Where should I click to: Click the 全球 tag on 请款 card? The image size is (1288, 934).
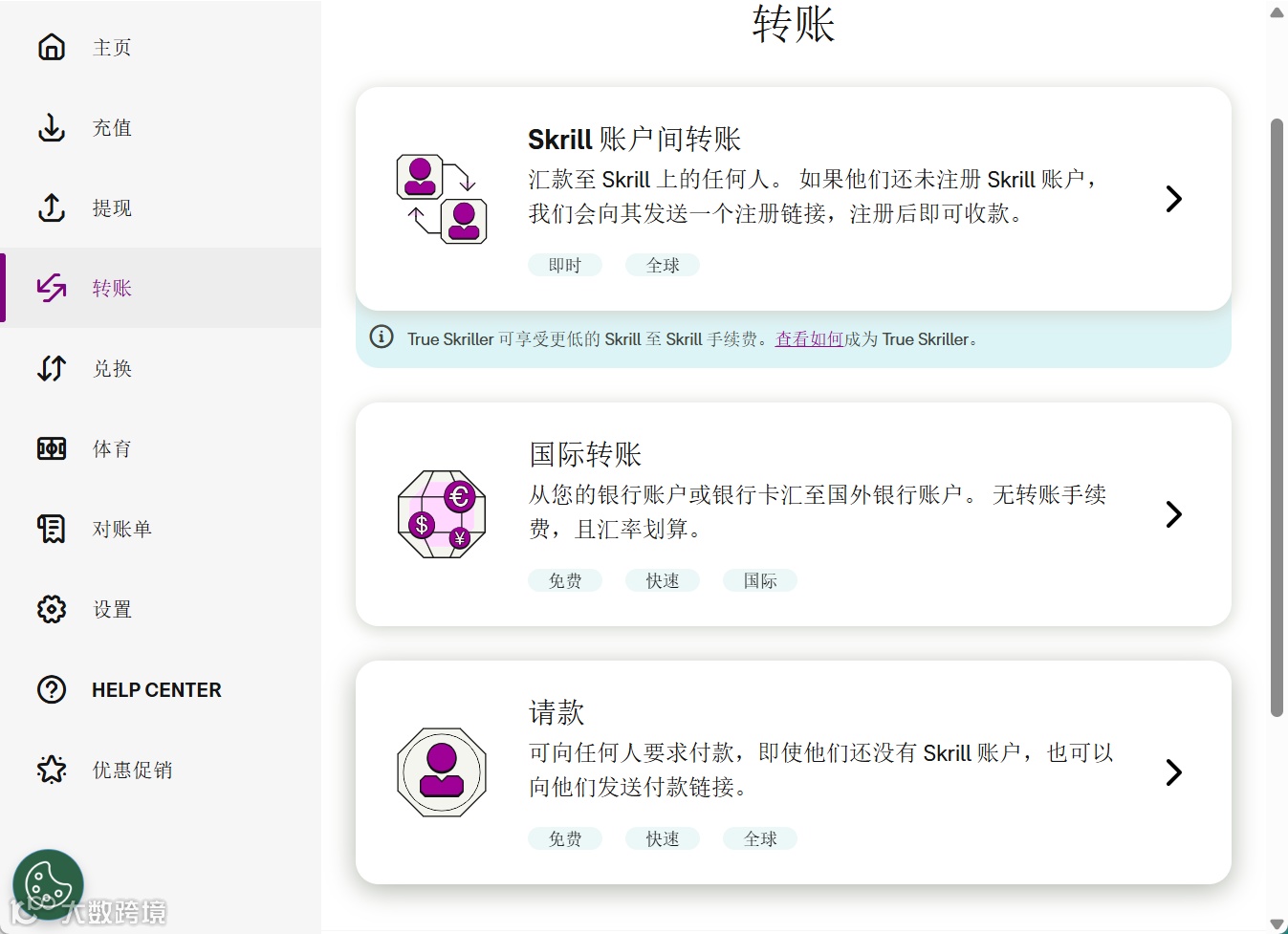point(760,838)
